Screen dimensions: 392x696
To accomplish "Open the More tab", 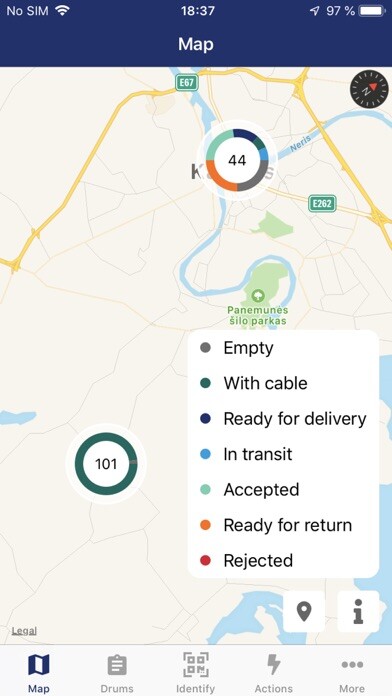I will pos(352,674).
